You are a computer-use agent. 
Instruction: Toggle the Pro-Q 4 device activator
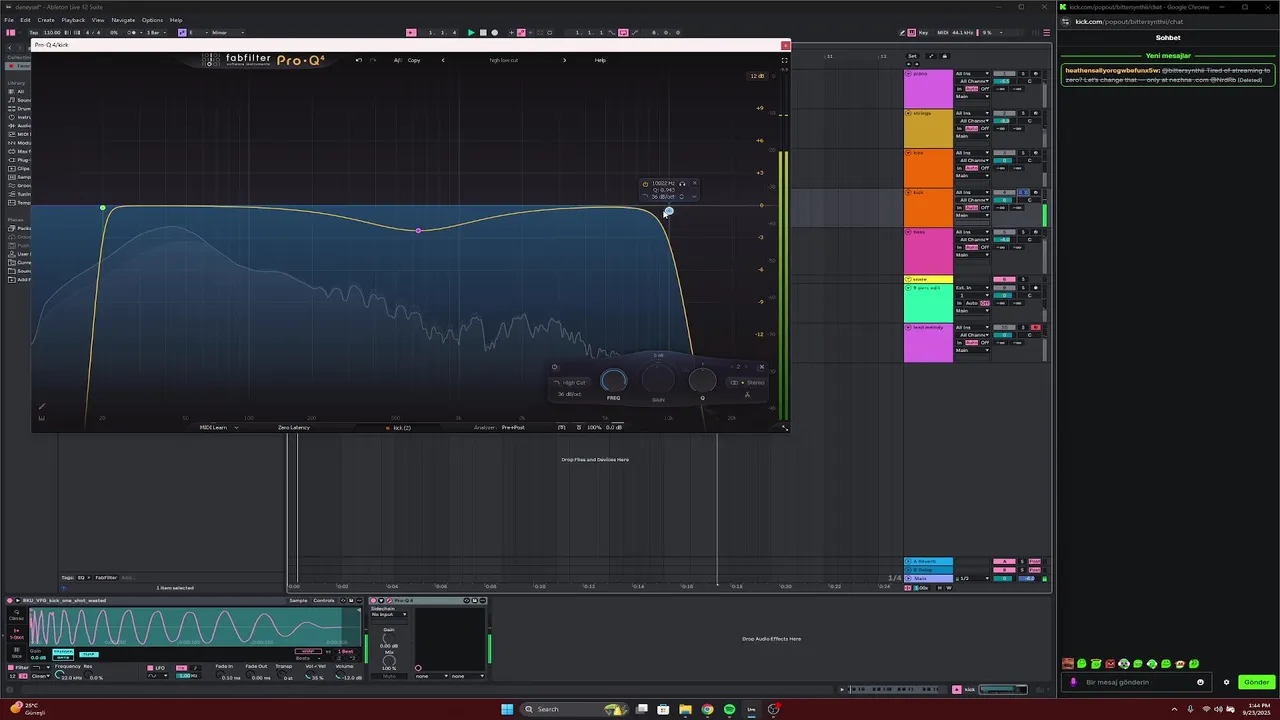374,601
